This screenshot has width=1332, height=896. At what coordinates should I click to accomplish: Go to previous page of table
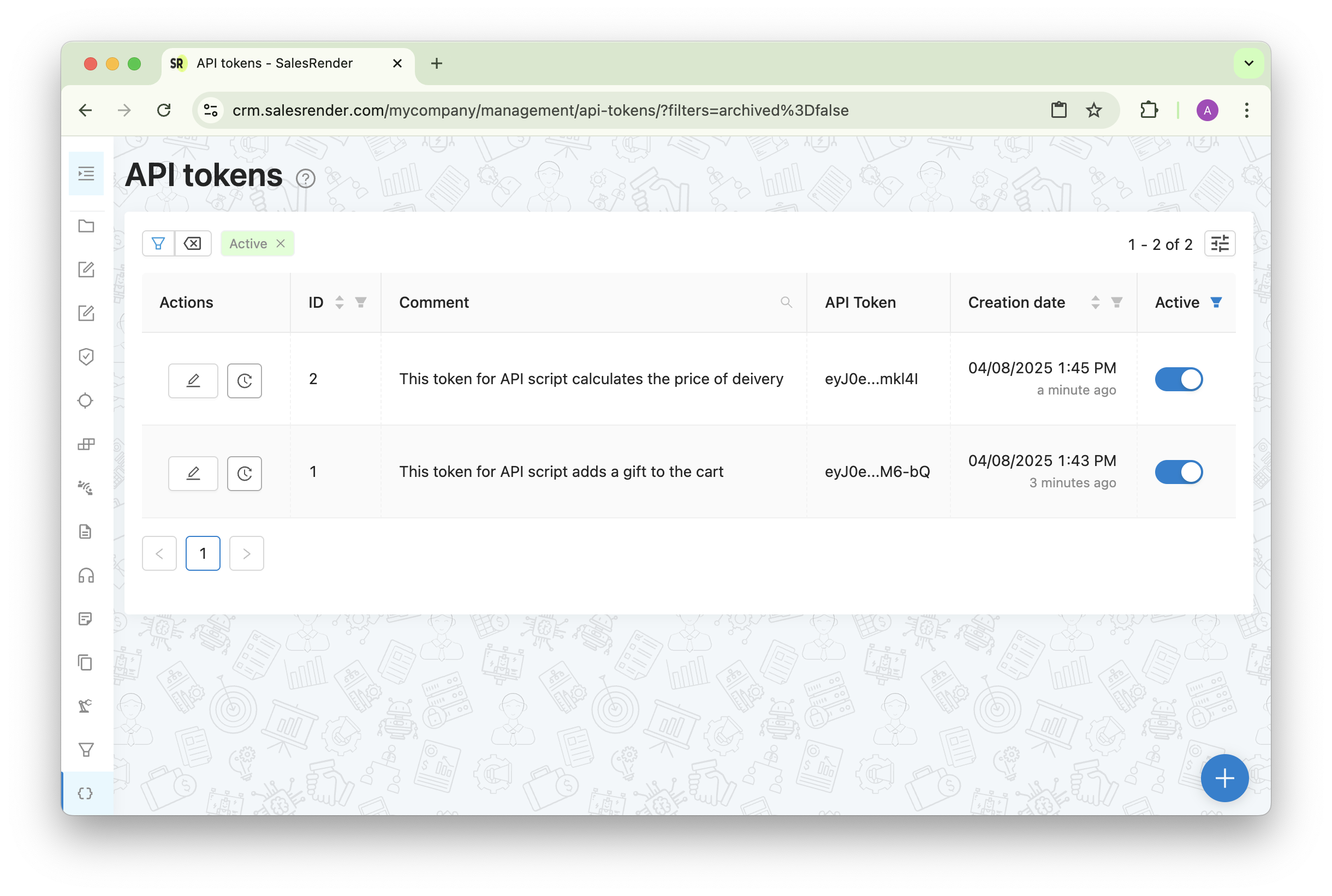point(159,553)
